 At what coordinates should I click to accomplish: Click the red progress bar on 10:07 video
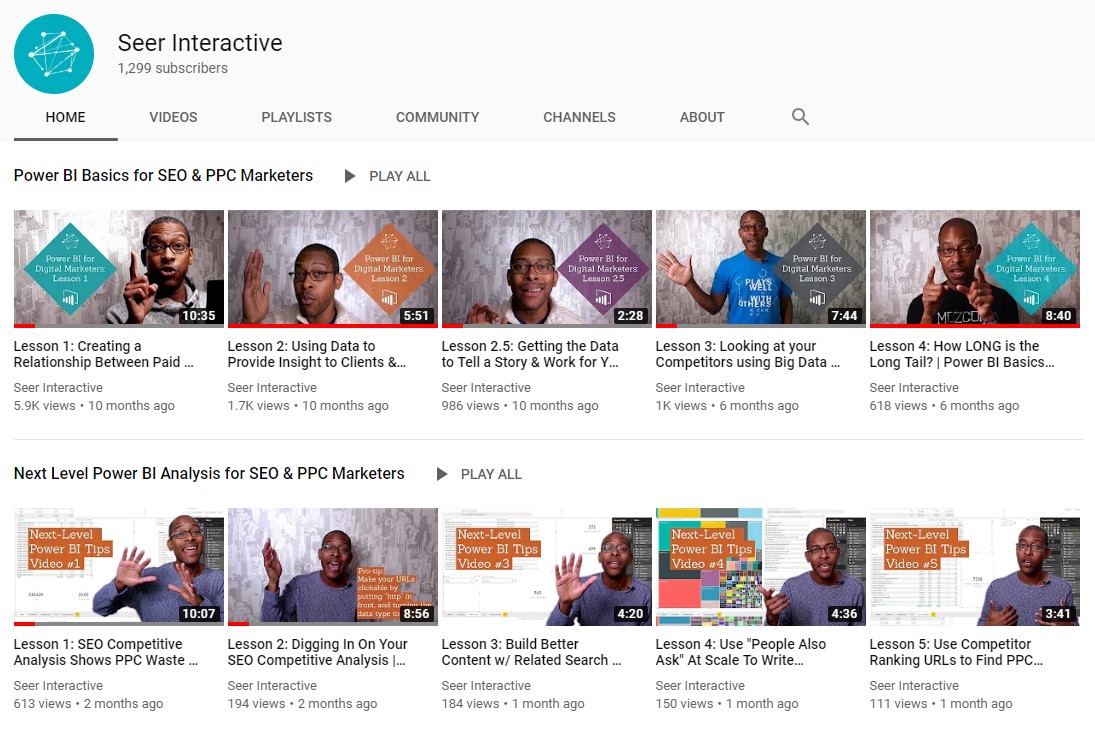point(25,624)
